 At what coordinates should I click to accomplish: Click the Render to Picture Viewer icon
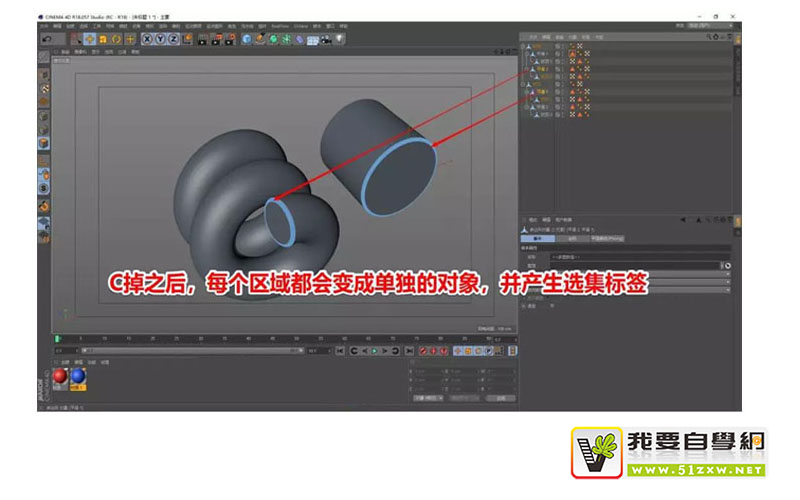tap(215, 39)
